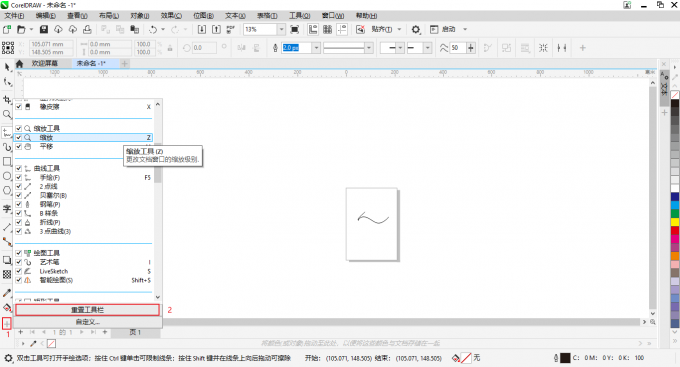This screenshot has height=367, width=680.
Task: Click the Undo arrow icon
Action: pyautogui.click(x=153, y=29)
